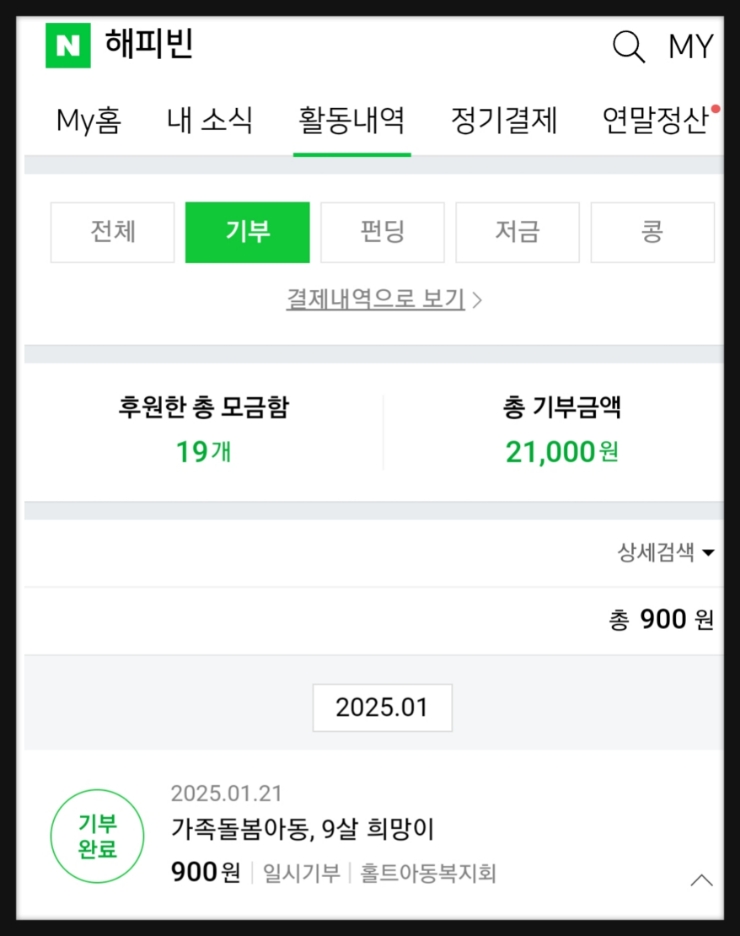Select the 기부 filter button
740x936 pixels.
[x=247, y=232]
